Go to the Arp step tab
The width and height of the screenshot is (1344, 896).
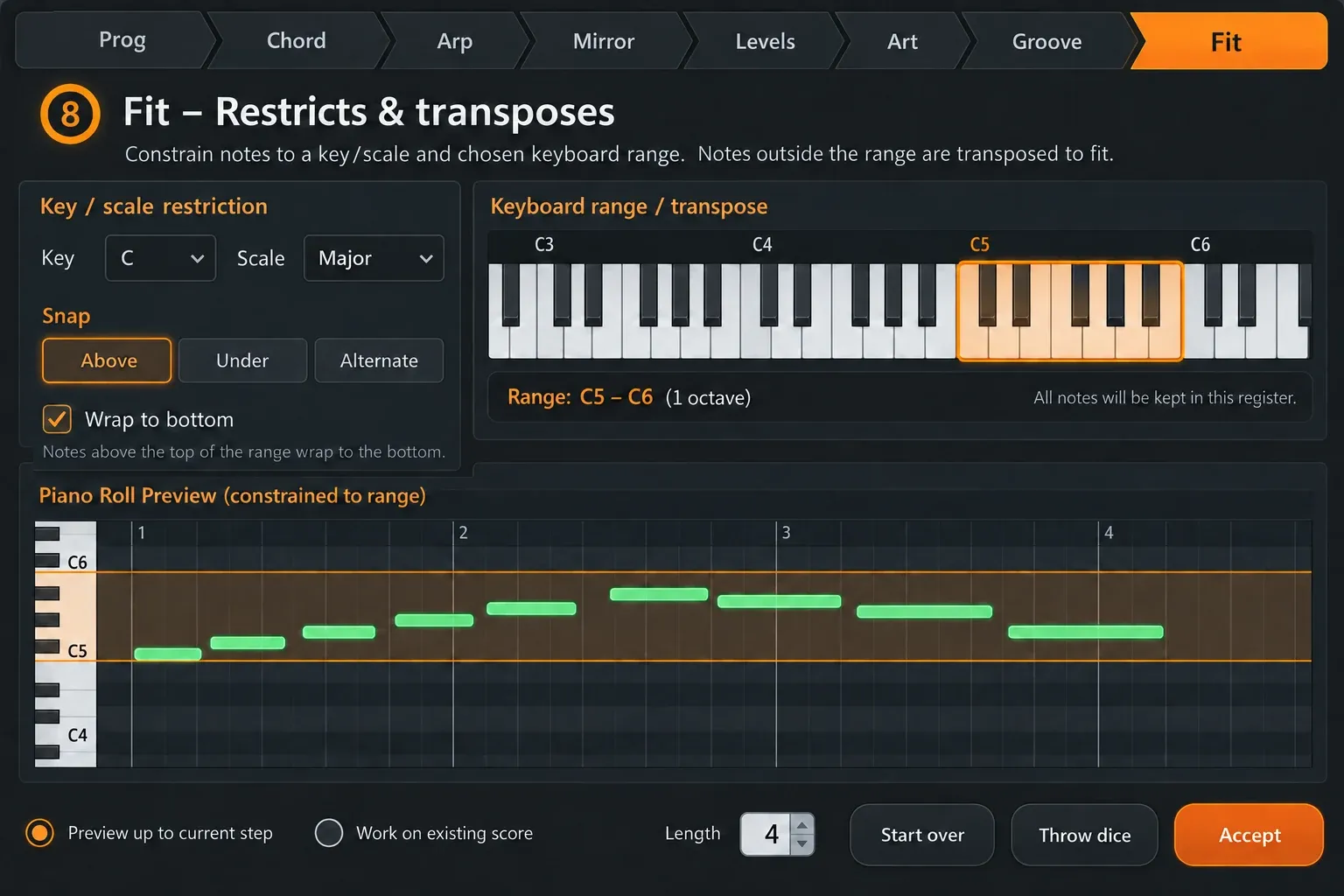[455, 40]
